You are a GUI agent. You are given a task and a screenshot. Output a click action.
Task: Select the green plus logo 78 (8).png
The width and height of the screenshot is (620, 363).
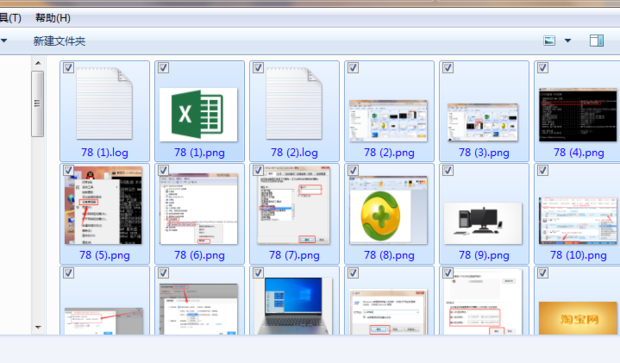[x=388, y=210]
